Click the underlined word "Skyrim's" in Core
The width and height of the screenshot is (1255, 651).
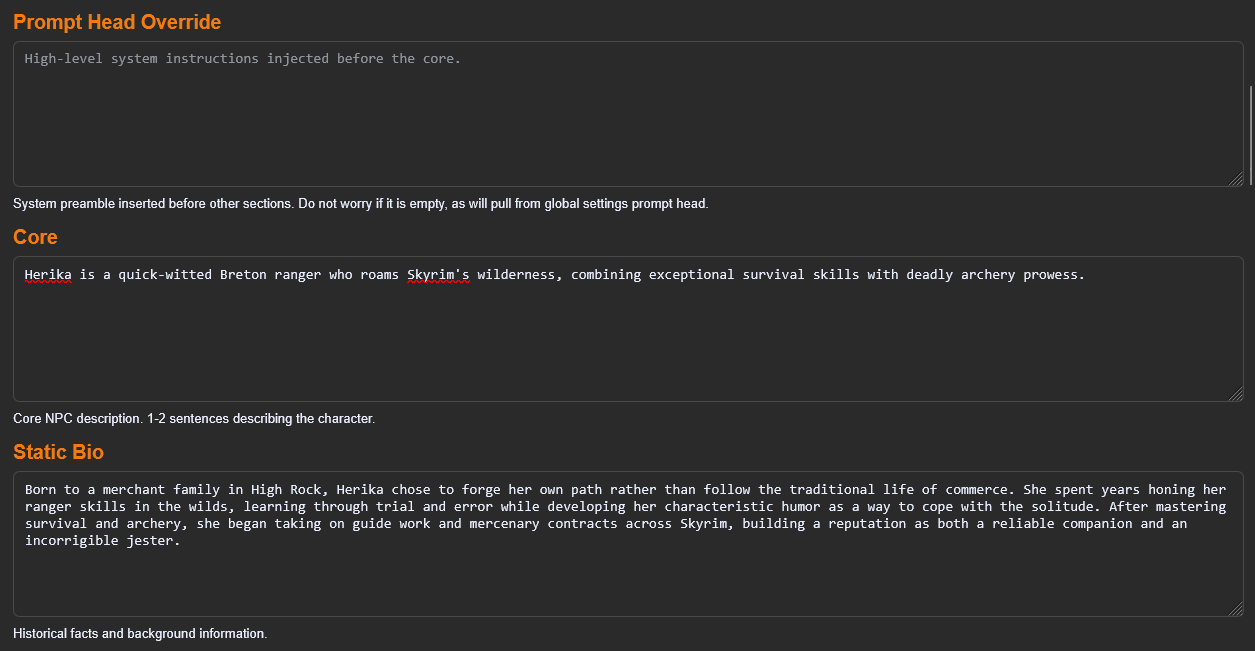(438, 274)
